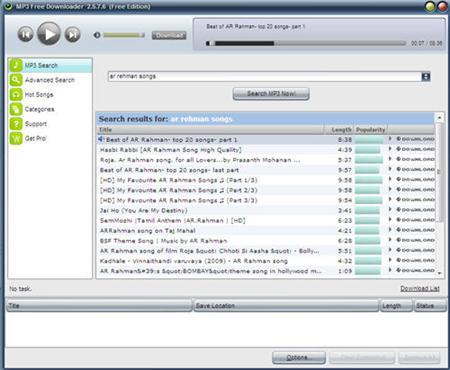This screenshot has height=370, width=450.
Task: Download 'ARRahman song on Taj Mahal'
Action: coord(415,230)
